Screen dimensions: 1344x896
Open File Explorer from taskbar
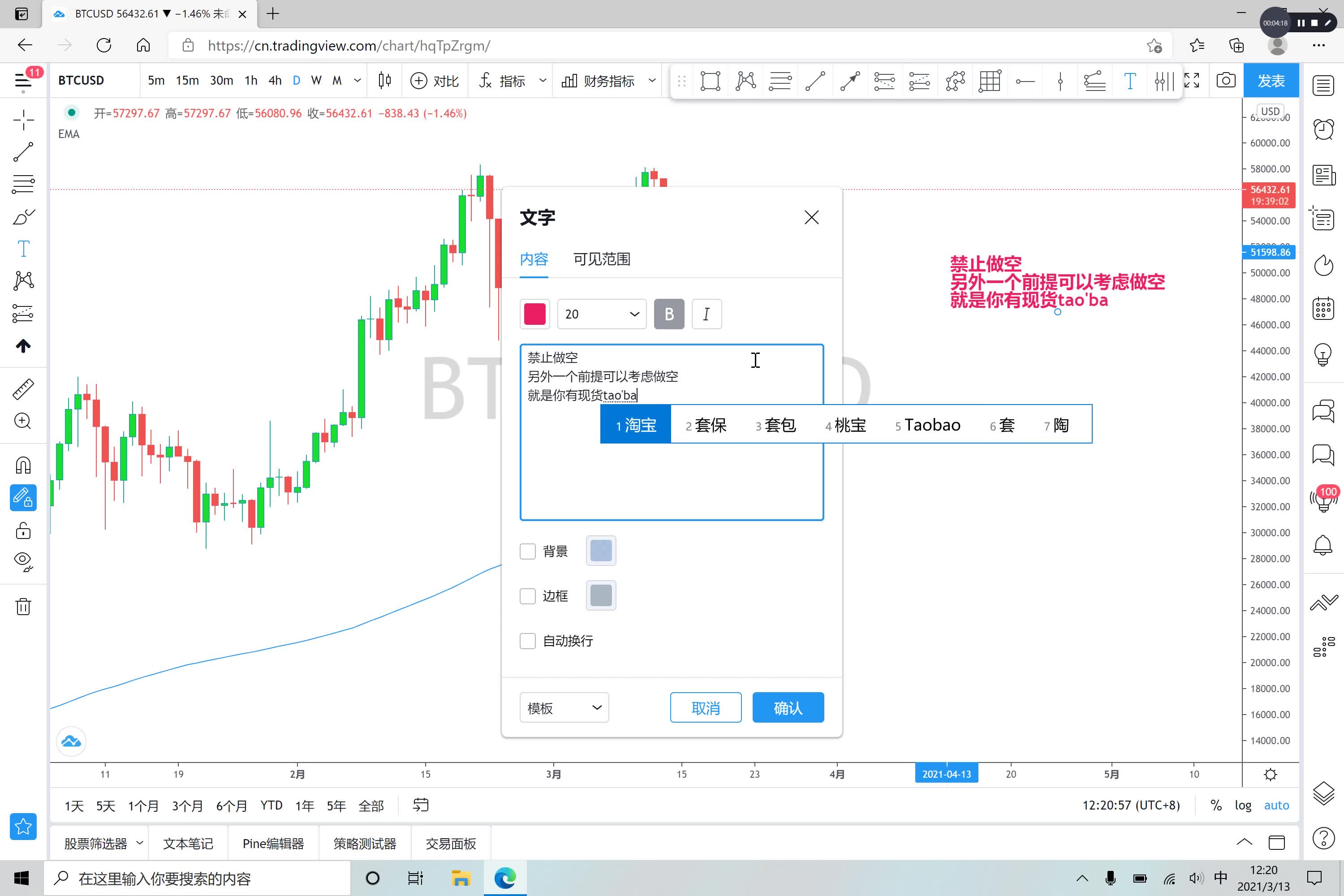tap(461, 878)
